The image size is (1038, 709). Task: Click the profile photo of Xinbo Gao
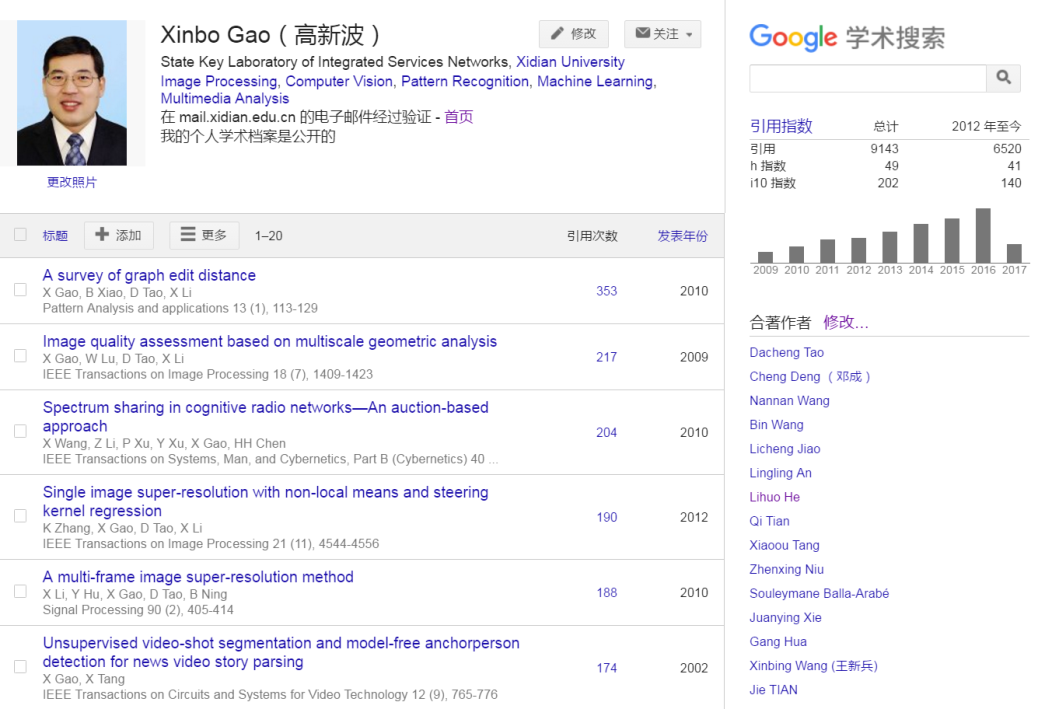click(72, 93)
